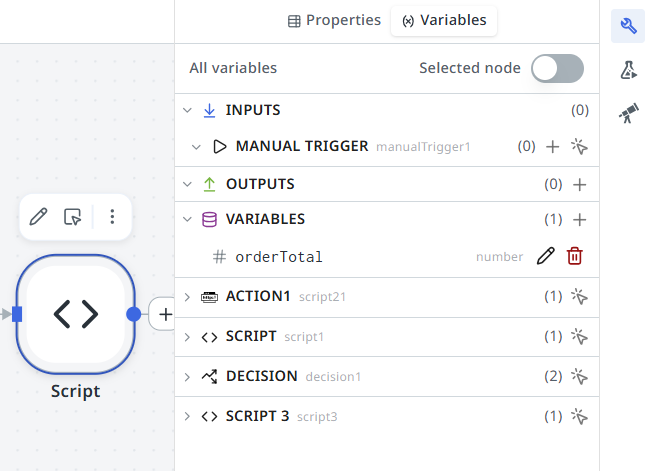Click the select-node cursor icon above Script node

pyautogui.click(x=72, y=216)
